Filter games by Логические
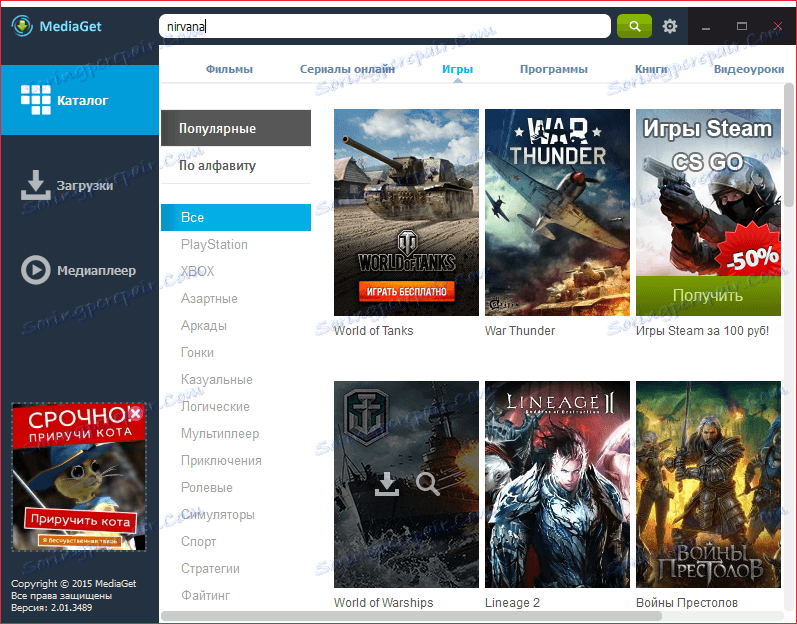This screenshot has height=624, width=797. point(215,407)
